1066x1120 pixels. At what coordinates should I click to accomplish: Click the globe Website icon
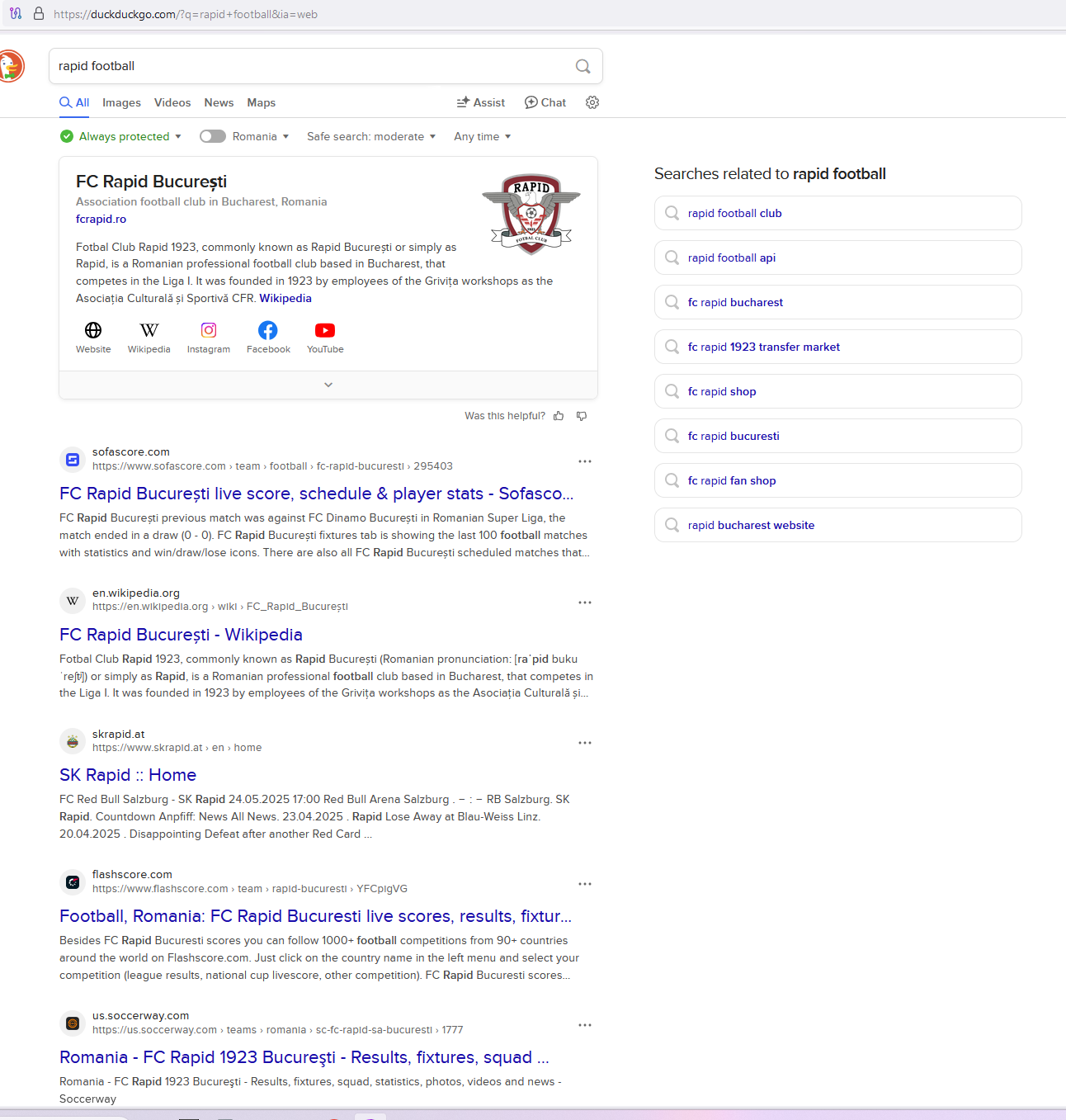[93, 330]
